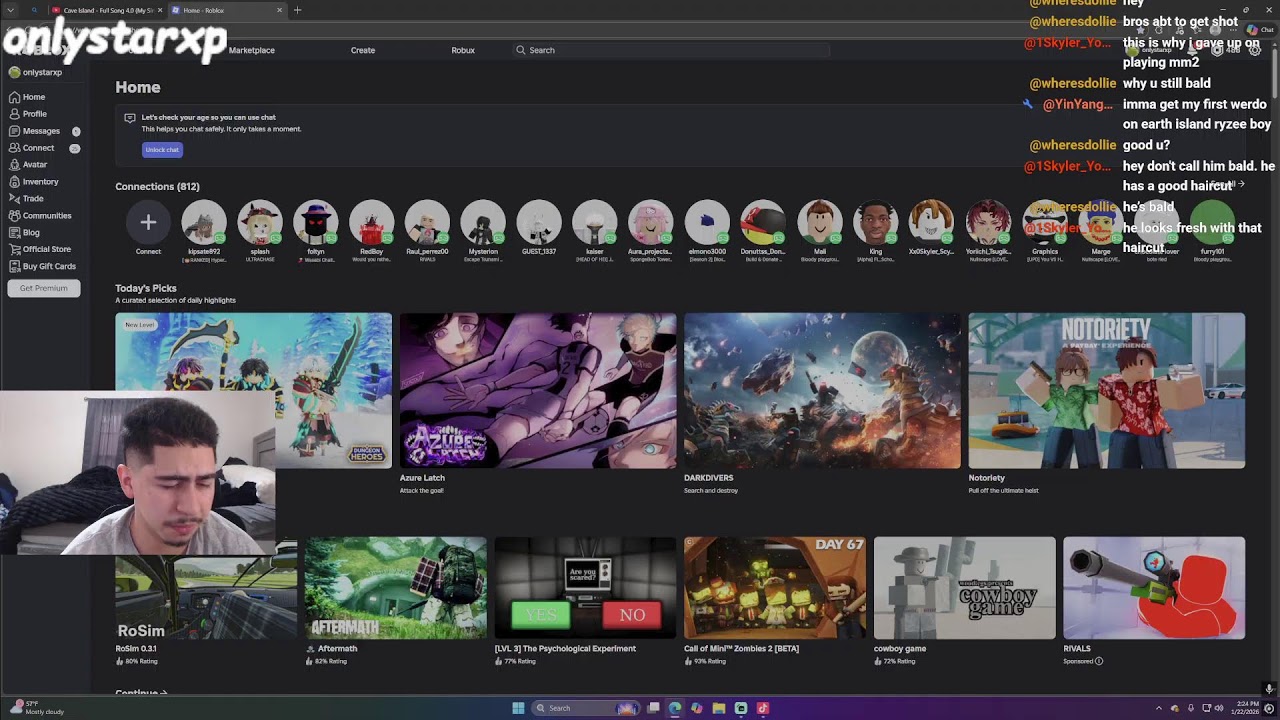Image resolution: width=1280 pixels, height=720 pixels.
Task: Open File Explorer from the taskbar
Action: 718,708
